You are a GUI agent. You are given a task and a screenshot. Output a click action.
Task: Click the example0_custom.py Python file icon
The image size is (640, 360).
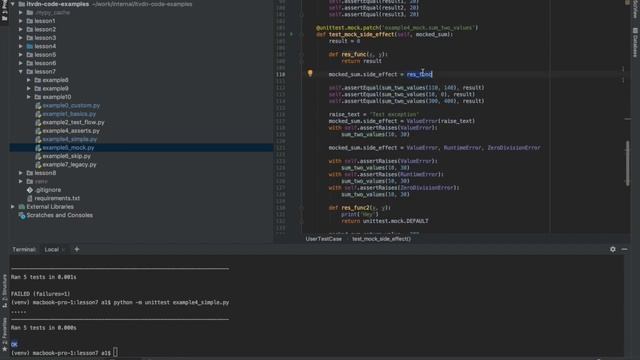coord(38,105)
